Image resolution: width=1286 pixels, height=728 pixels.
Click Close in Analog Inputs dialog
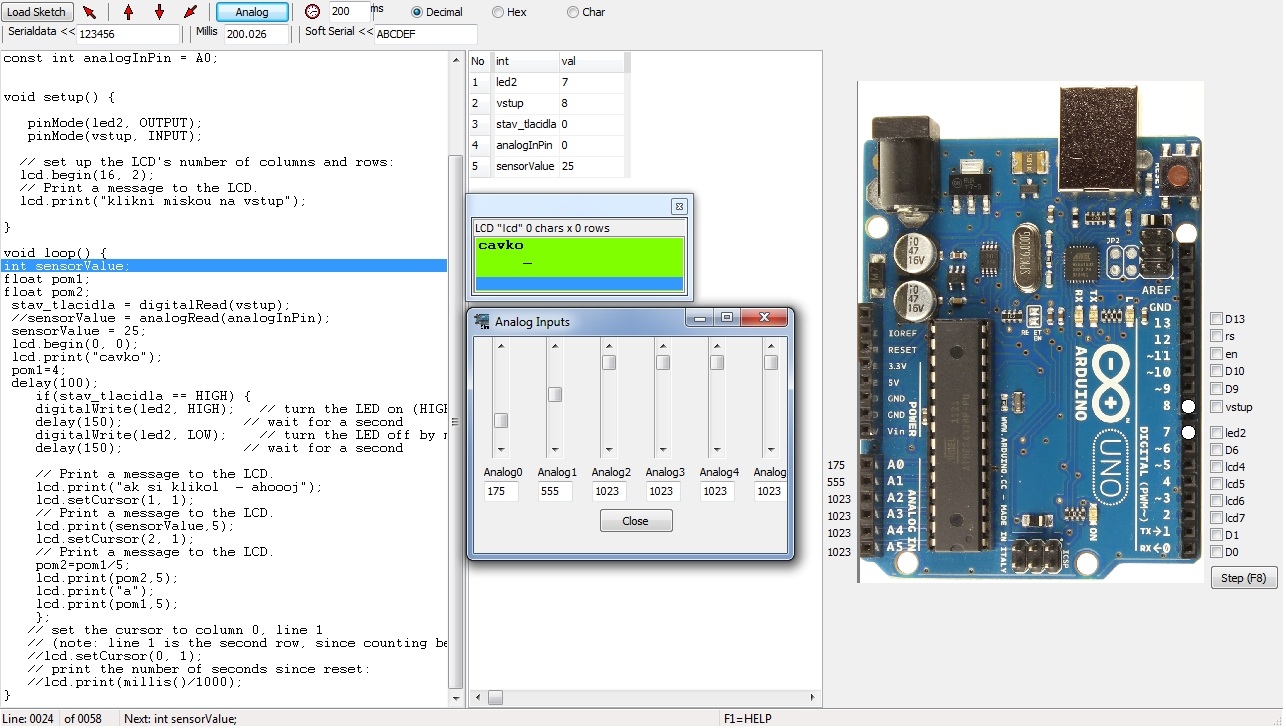tap(636, 521)
